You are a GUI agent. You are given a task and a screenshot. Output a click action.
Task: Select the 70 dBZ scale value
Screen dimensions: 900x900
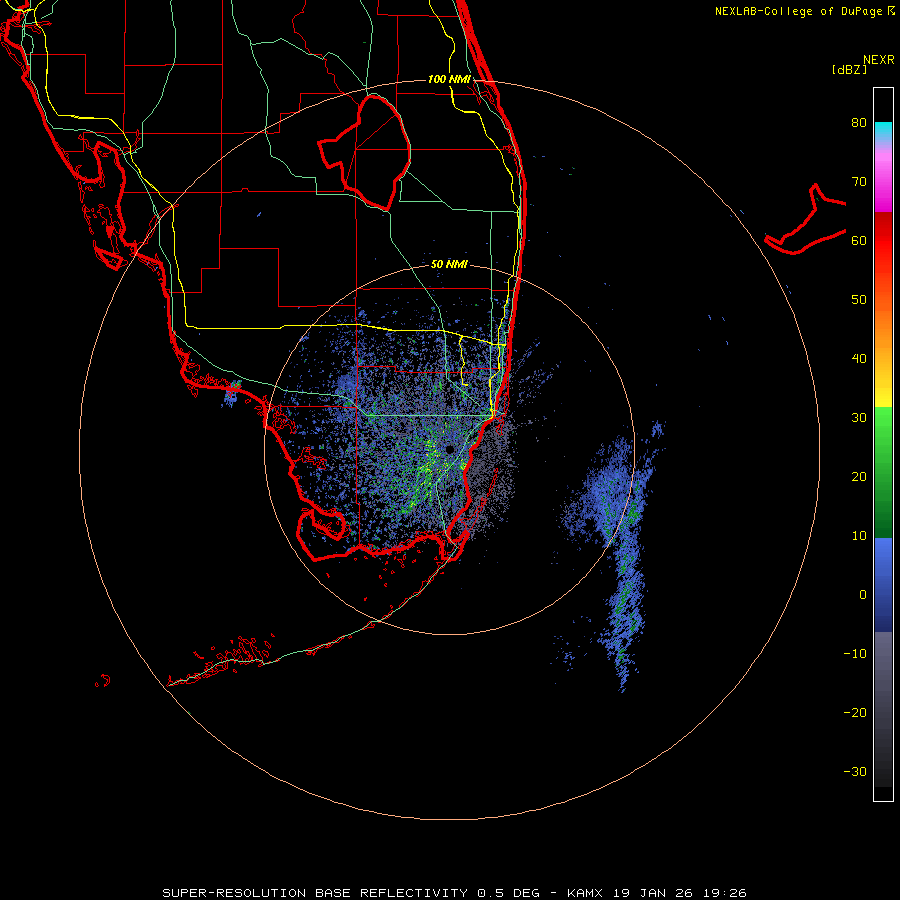point(859,181)
